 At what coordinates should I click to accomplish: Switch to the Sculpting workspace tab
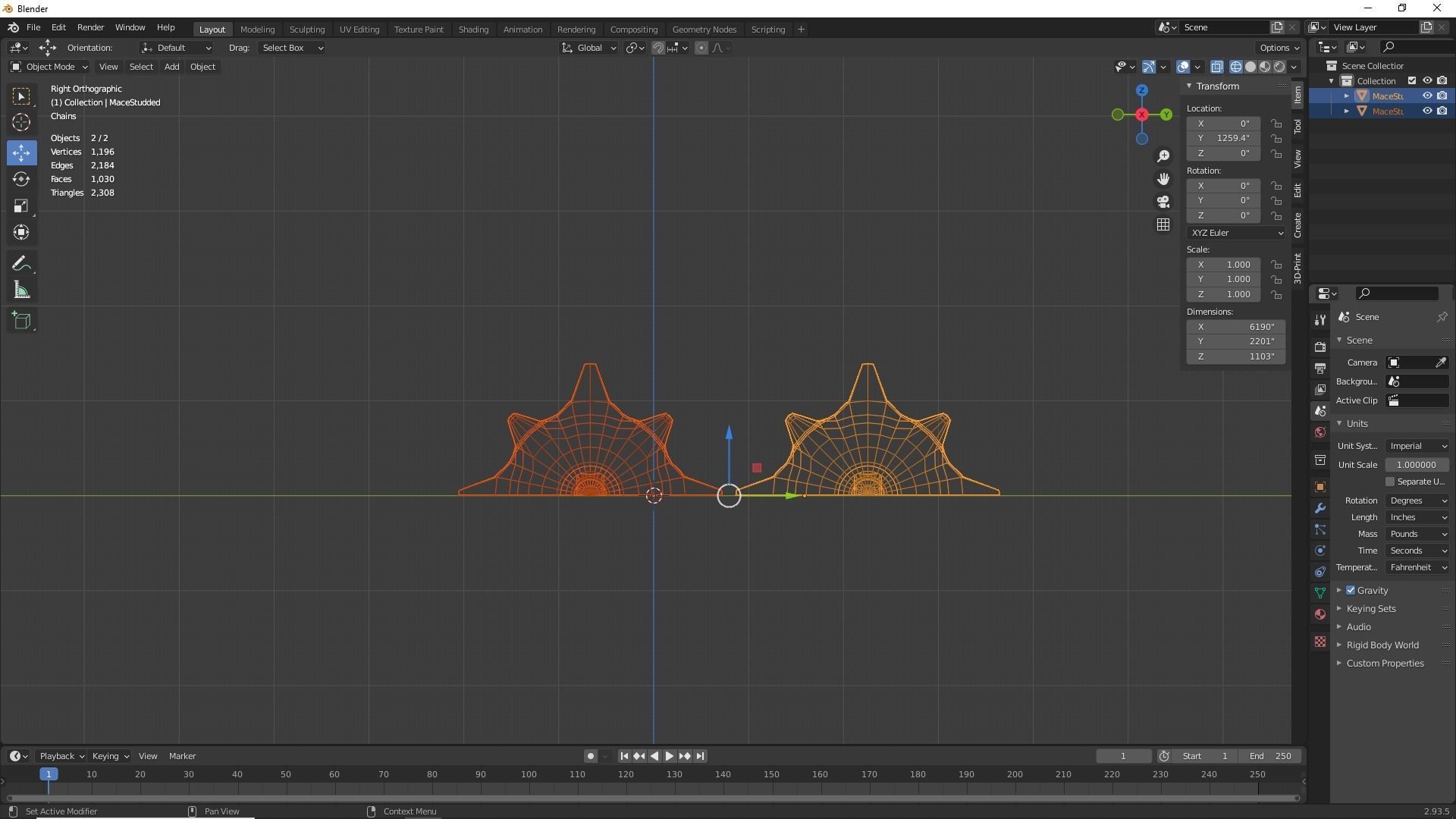point(306,30)
